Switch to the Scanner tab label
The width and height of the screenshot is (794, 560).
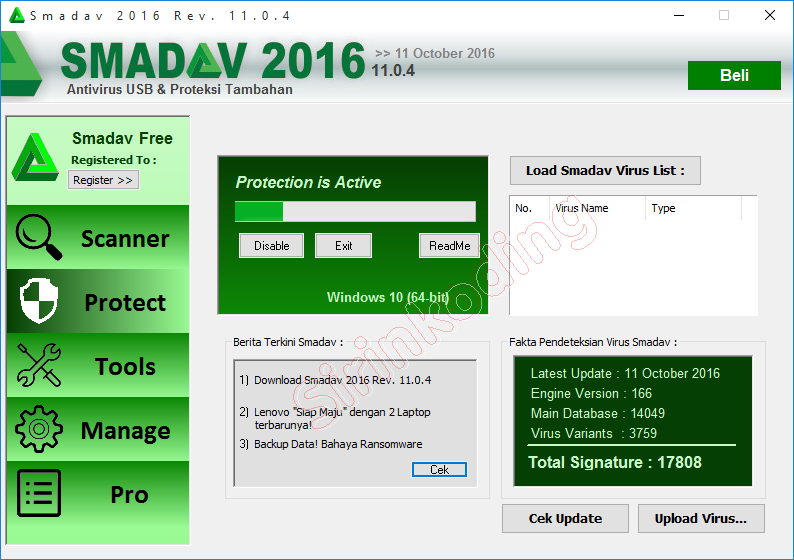(x=125, y=238)
